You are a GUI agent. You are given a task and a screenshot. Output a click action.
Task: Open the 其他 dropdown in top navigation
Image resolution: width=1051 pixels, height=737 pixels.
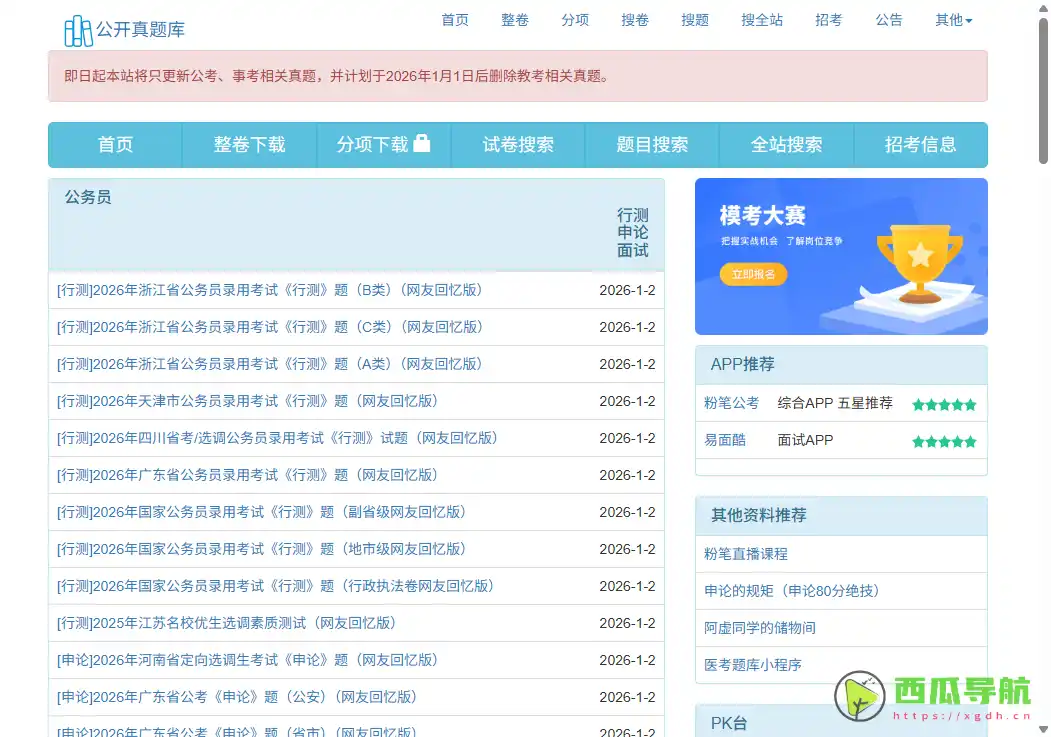coord(952,19)
